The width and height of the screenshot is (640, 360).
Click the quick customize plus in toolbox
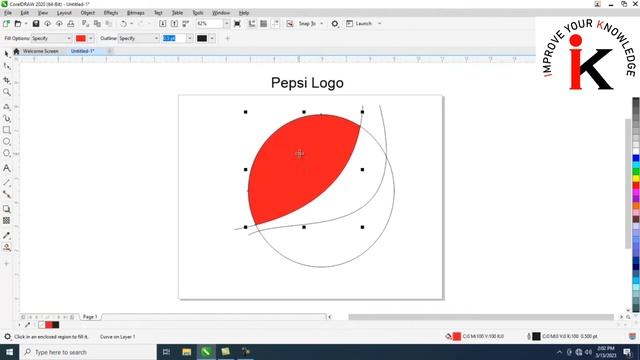point(7,264)
